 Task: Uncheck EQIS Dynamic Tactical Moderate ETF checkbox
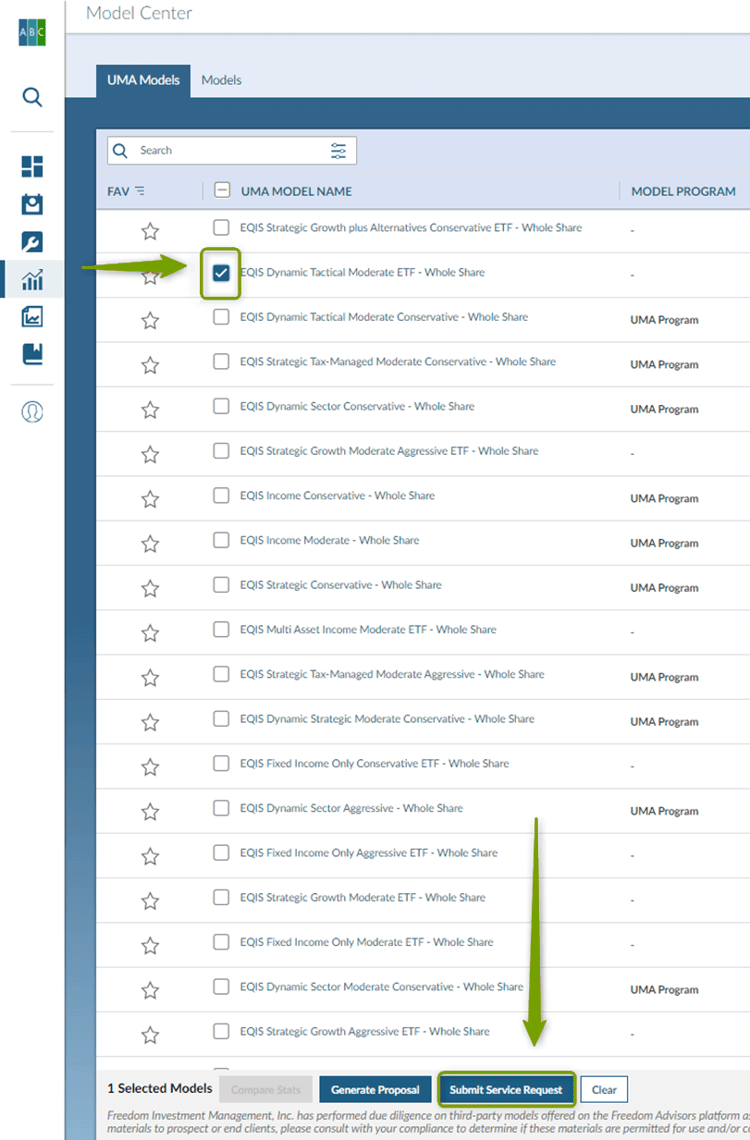click(221, 273)
